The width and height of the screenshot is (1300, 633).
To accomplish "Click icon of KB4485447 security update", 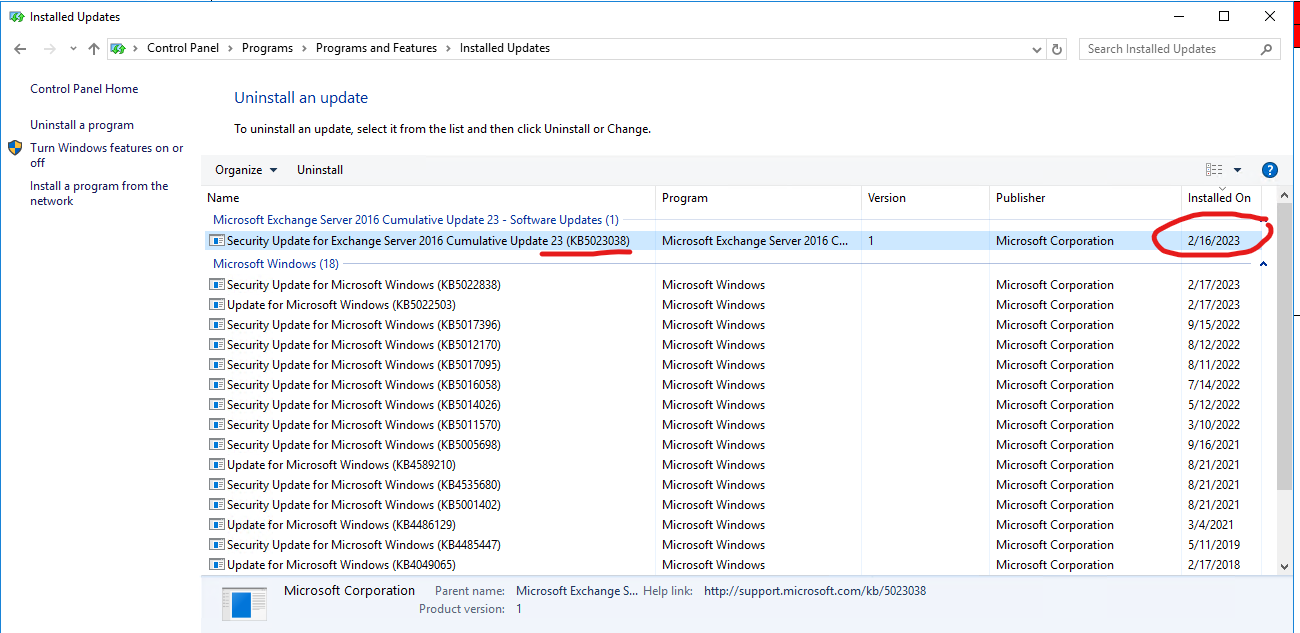I will (x=217, y=545).
